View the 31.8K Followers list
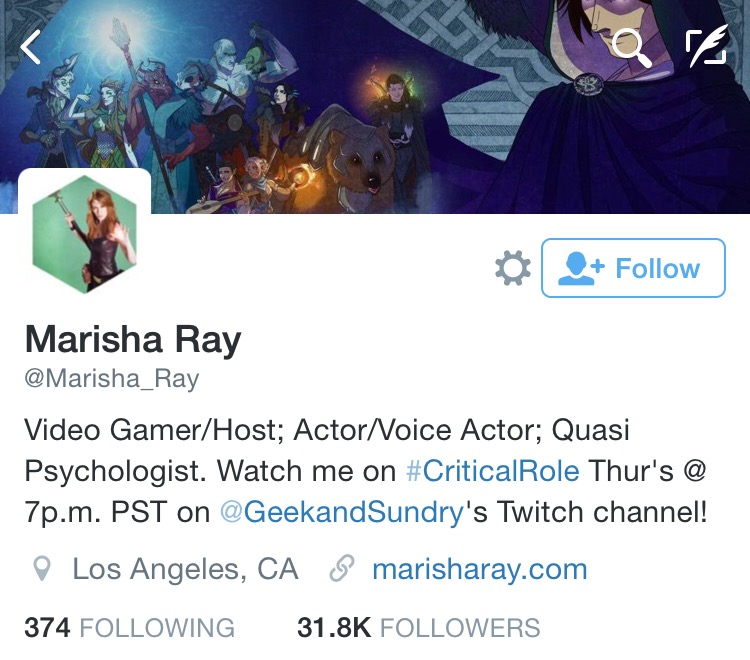The image size is (750, 660). tap(419, 627)
